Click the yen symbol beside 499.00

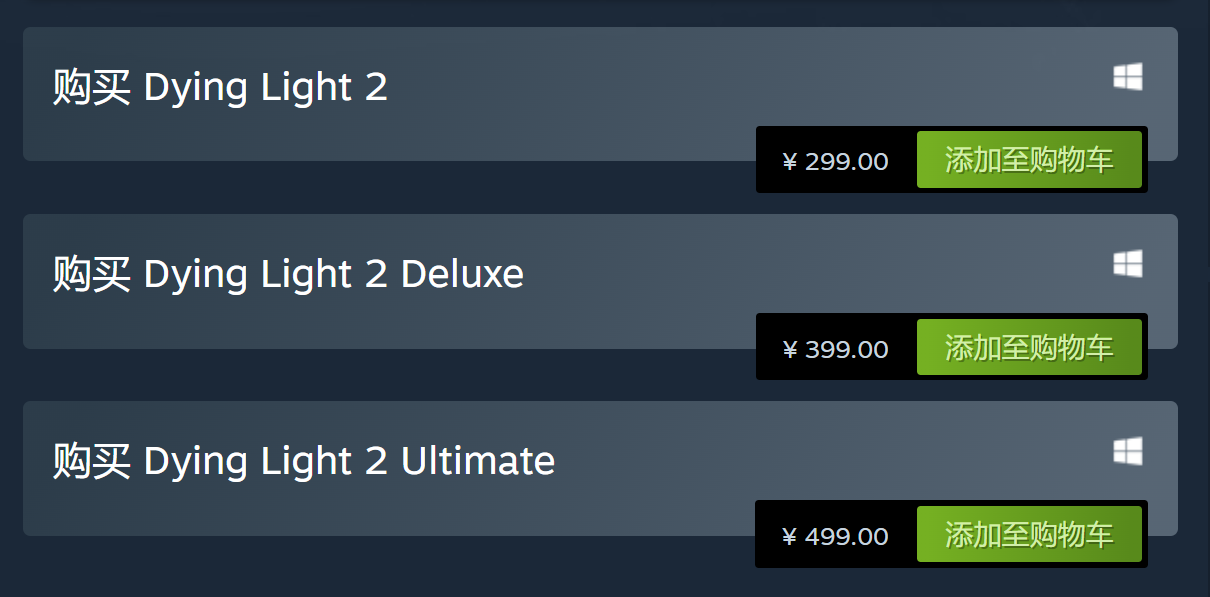789,536
